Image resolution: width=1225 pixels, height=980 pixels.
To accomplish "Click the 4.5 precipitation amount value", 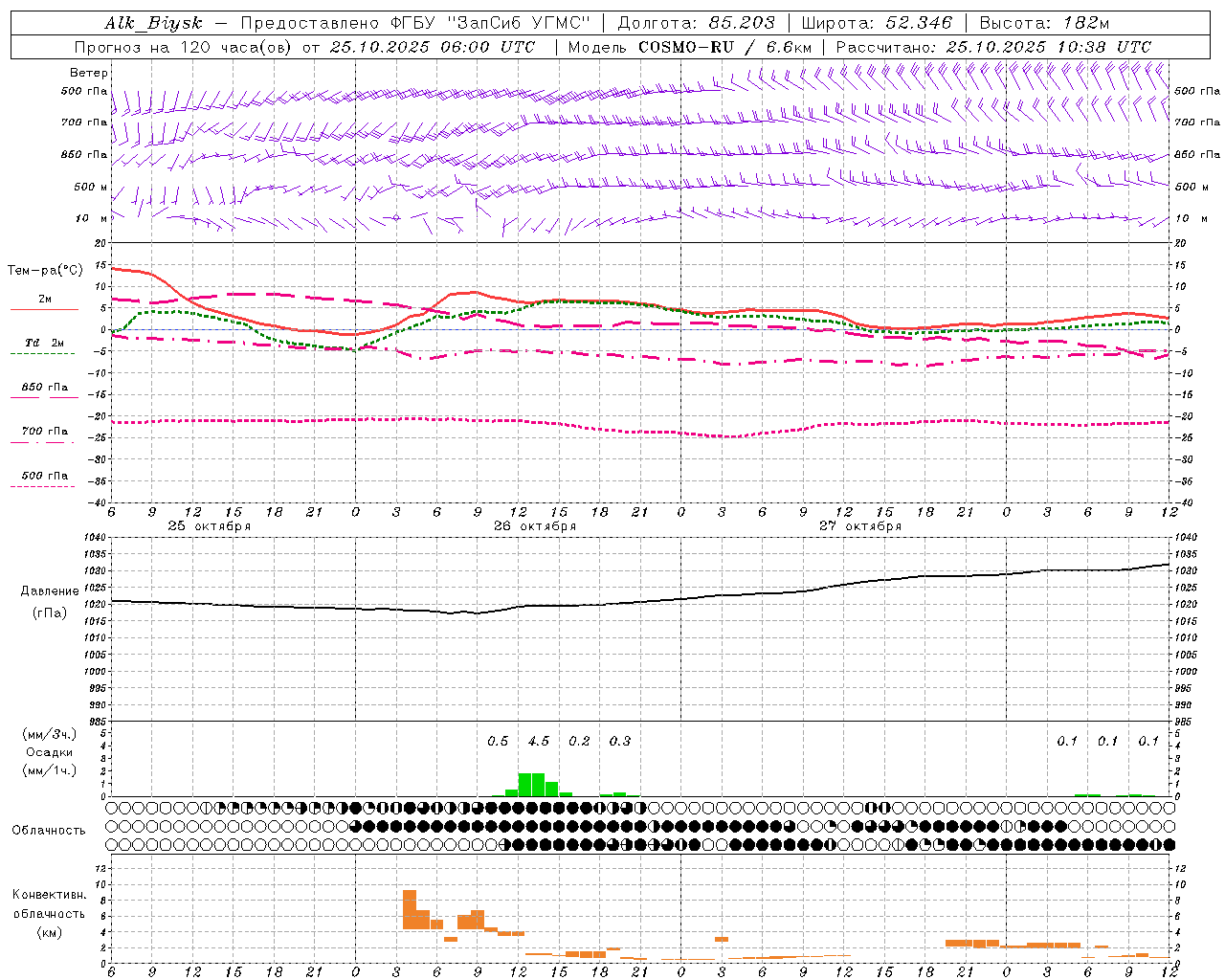I will click(x=539, y=741).
